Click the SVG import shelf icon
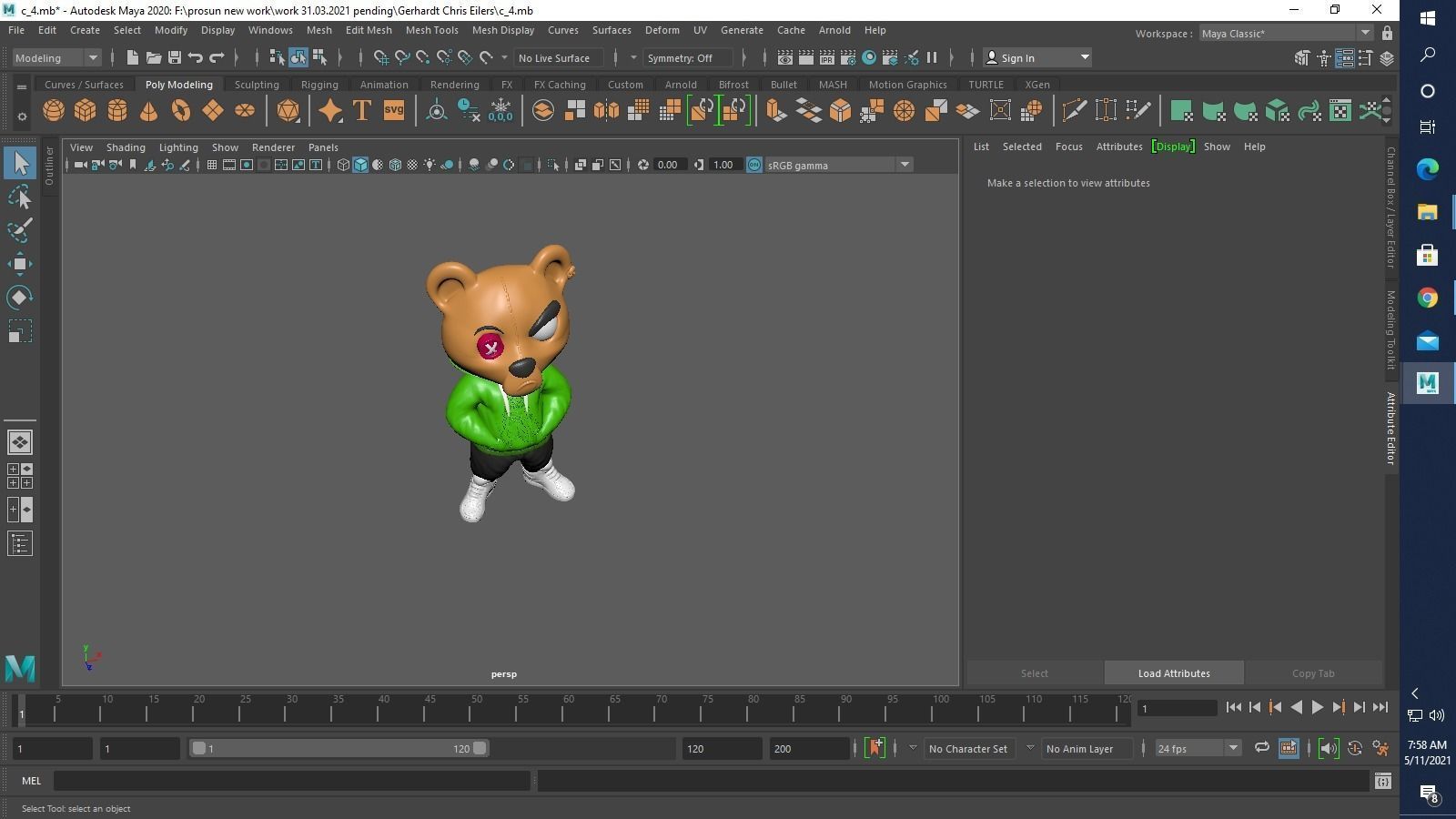1456x819 pixels. (x=393, y=111)
